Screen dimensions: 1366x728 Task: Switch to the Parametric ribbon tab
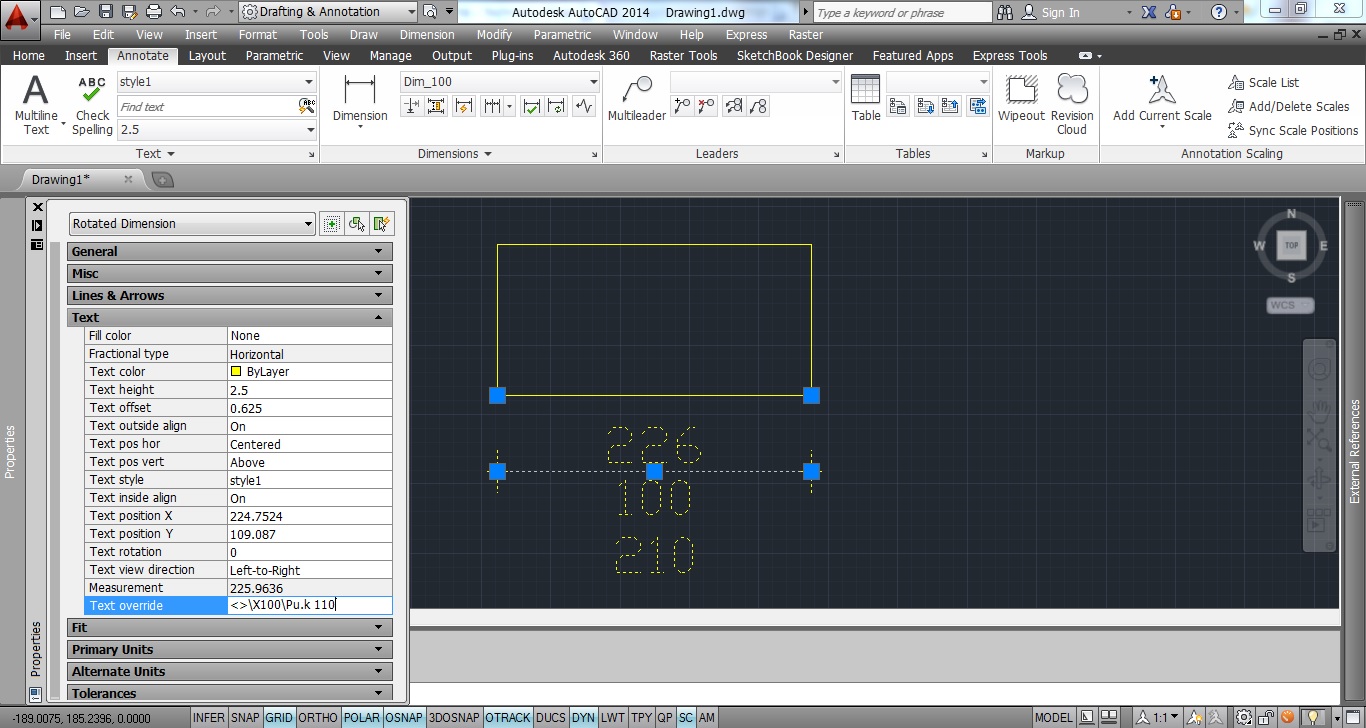(274, 56)
